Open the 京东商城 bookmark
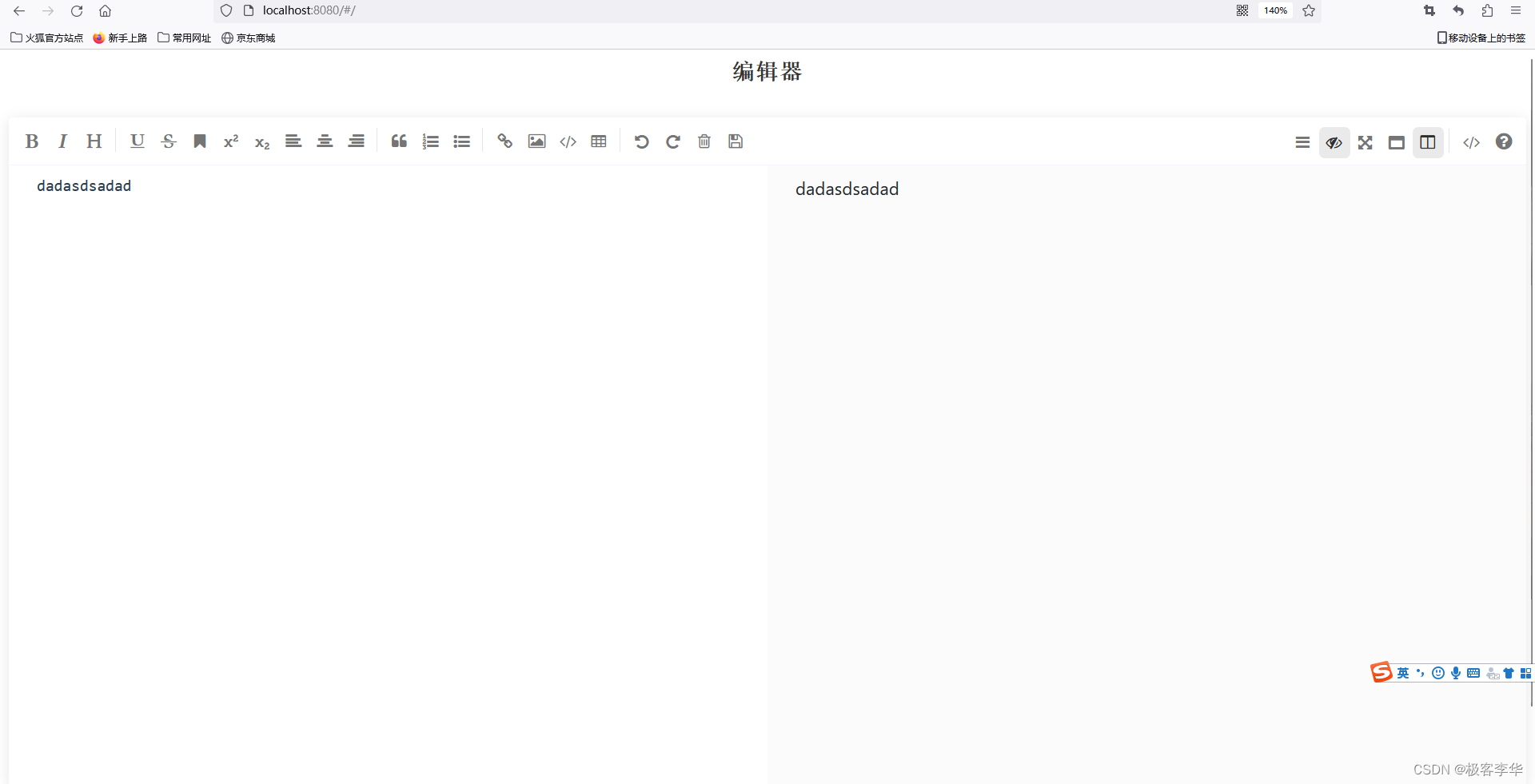 249,38
